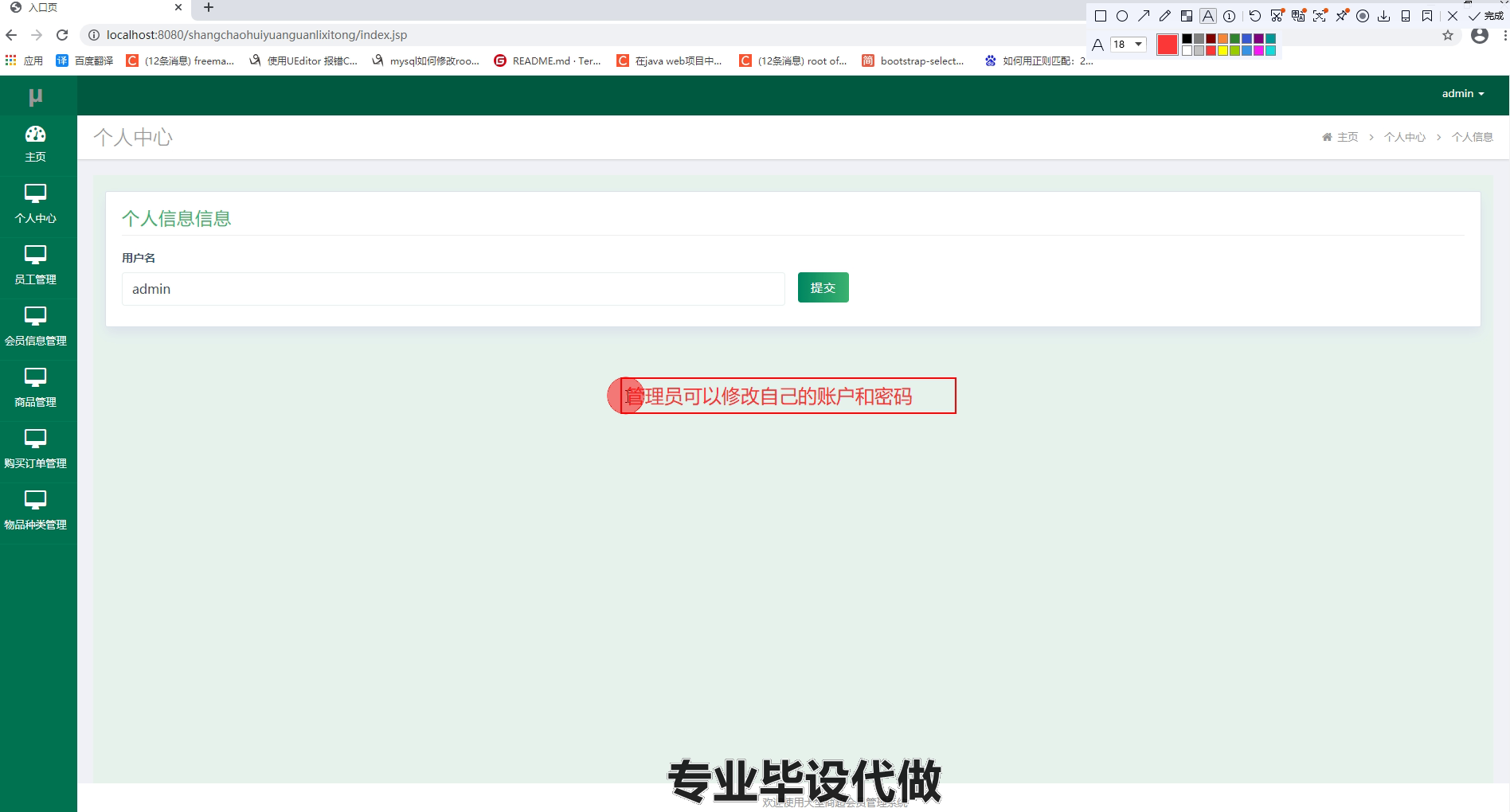Screen dimensions: 1510x812
Task: Click the 完成 checkmark to finish
Action: (x=1486, y=16)
